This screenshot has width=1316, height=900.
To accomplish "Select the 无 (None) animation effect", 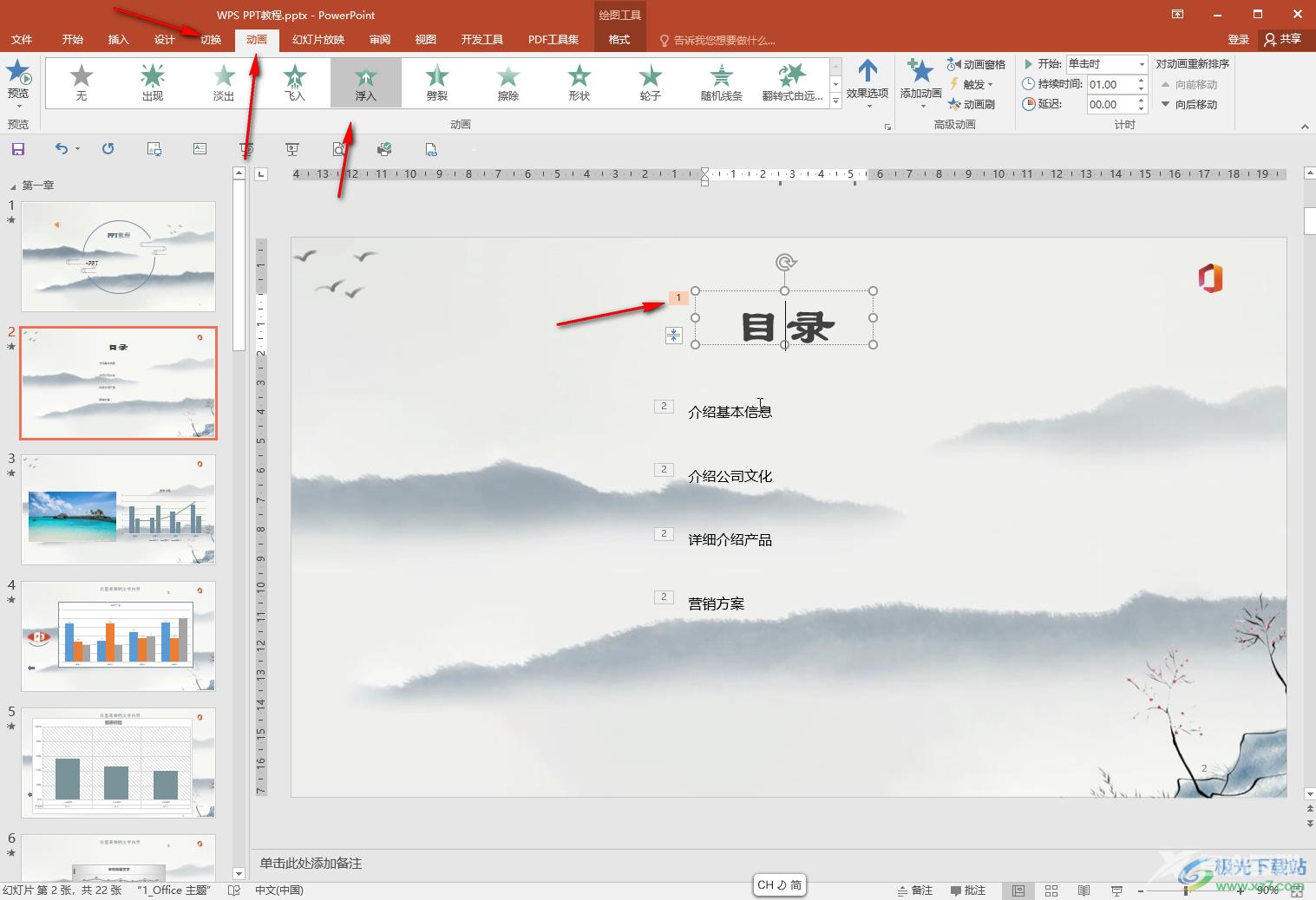I will click(82, 83).
